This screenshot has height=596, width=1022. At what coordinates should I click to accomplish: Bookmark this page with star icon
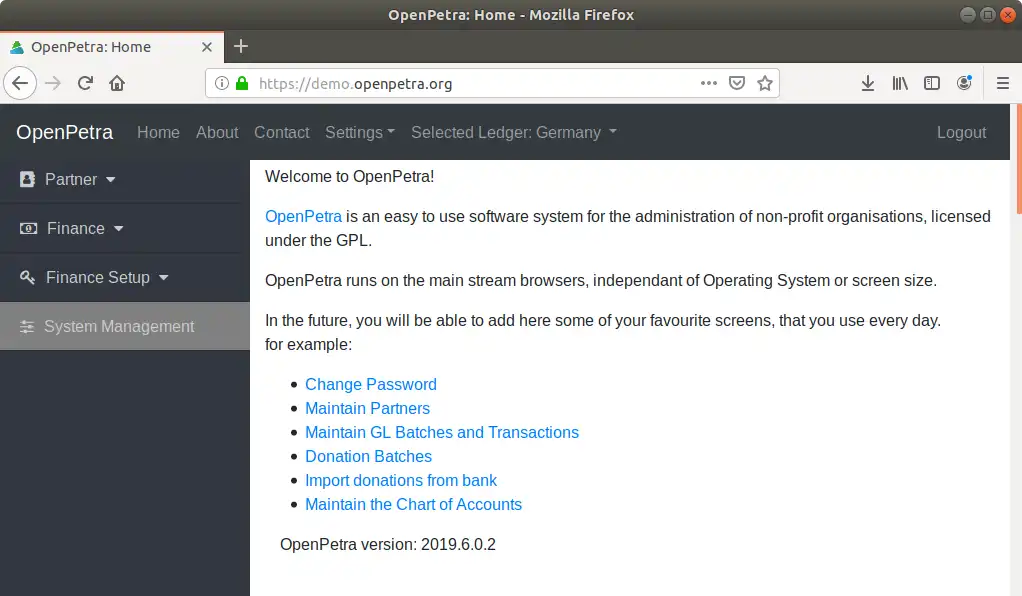tap(765, 83)
